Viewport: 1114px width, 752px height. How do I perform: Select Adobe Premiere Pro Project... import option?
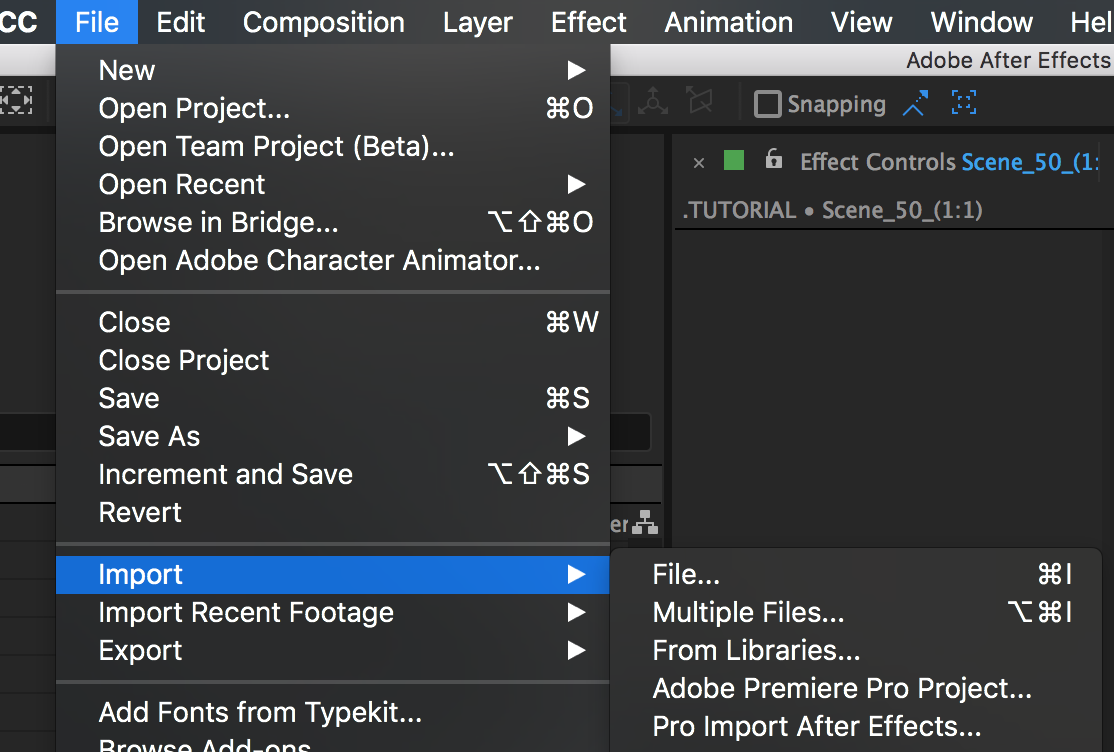click(x=842, y=688)
